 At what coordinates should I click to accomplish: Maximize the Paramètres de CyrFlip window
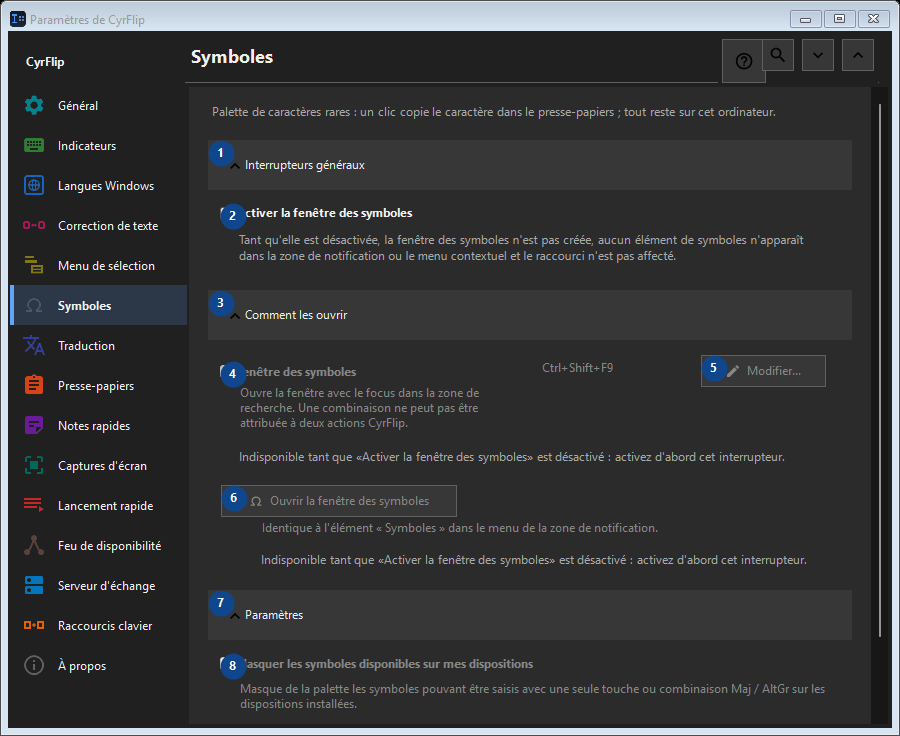(840, 19)
